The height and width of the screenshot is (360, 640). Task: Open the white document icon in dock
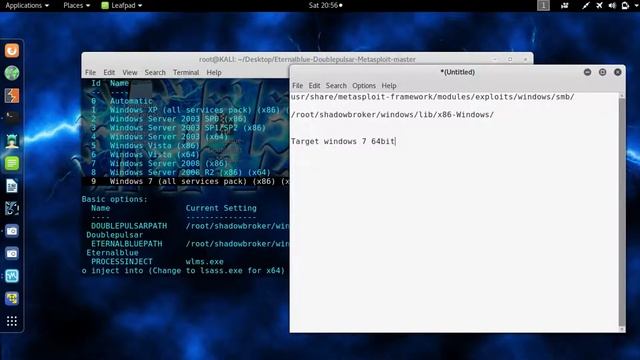[x=12, y=186]
